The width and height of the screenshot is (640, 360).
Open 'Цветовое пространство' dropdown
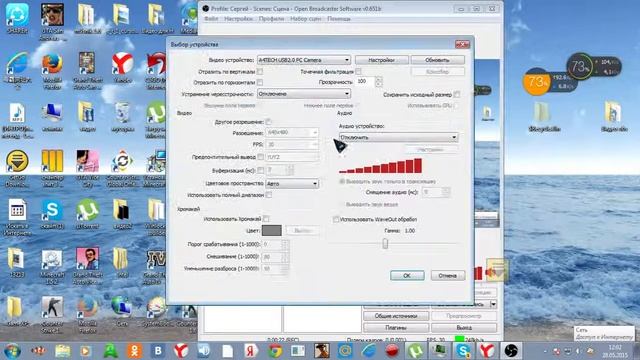[x=292, y=184]
